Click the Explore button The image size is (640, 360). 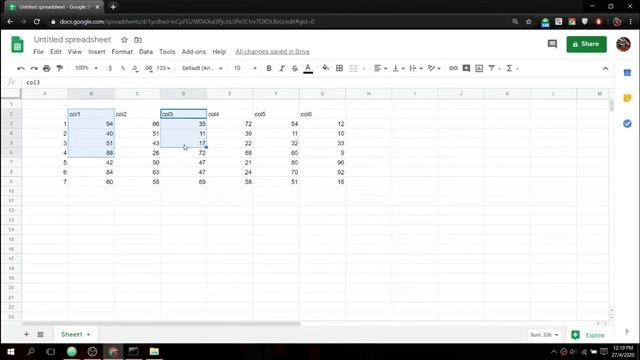[588, 335]
